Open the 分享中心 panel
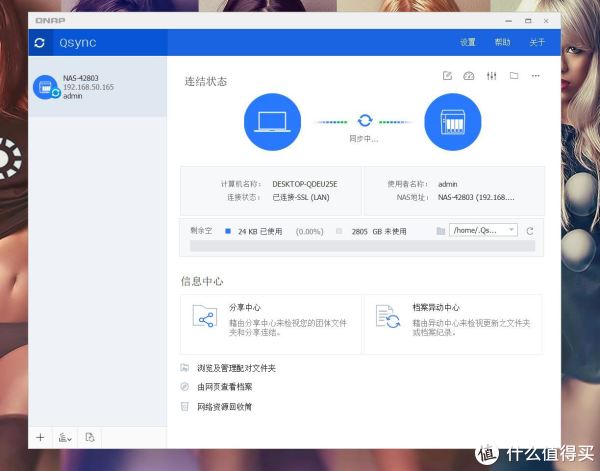 [269, 323]
